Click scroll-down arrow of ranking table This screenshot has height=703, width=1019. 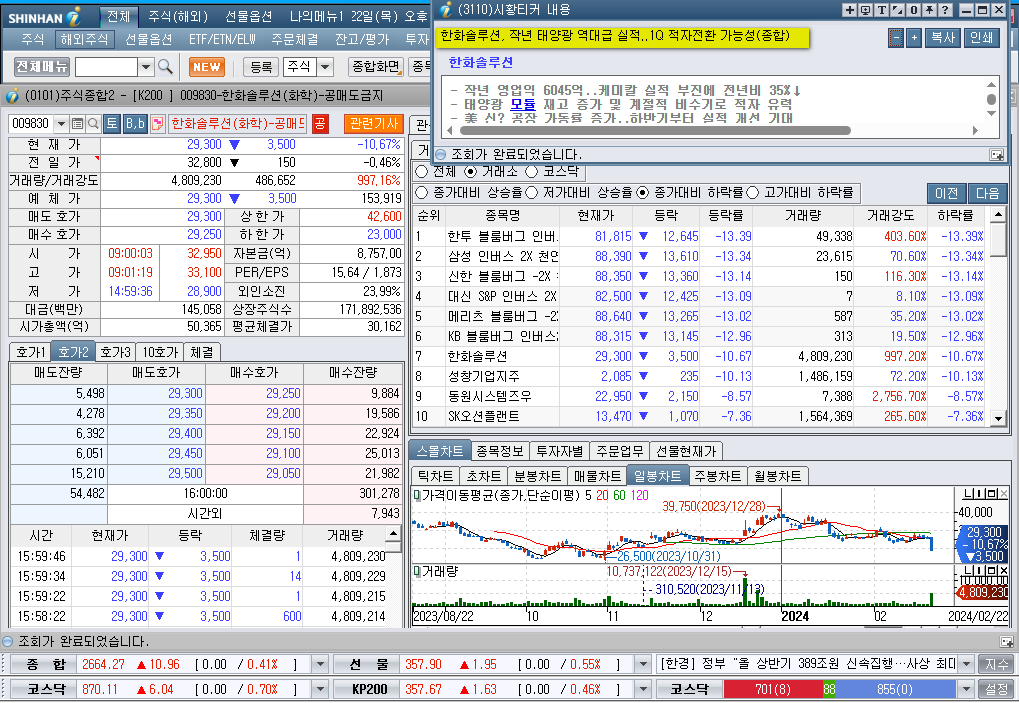(998, 419)
